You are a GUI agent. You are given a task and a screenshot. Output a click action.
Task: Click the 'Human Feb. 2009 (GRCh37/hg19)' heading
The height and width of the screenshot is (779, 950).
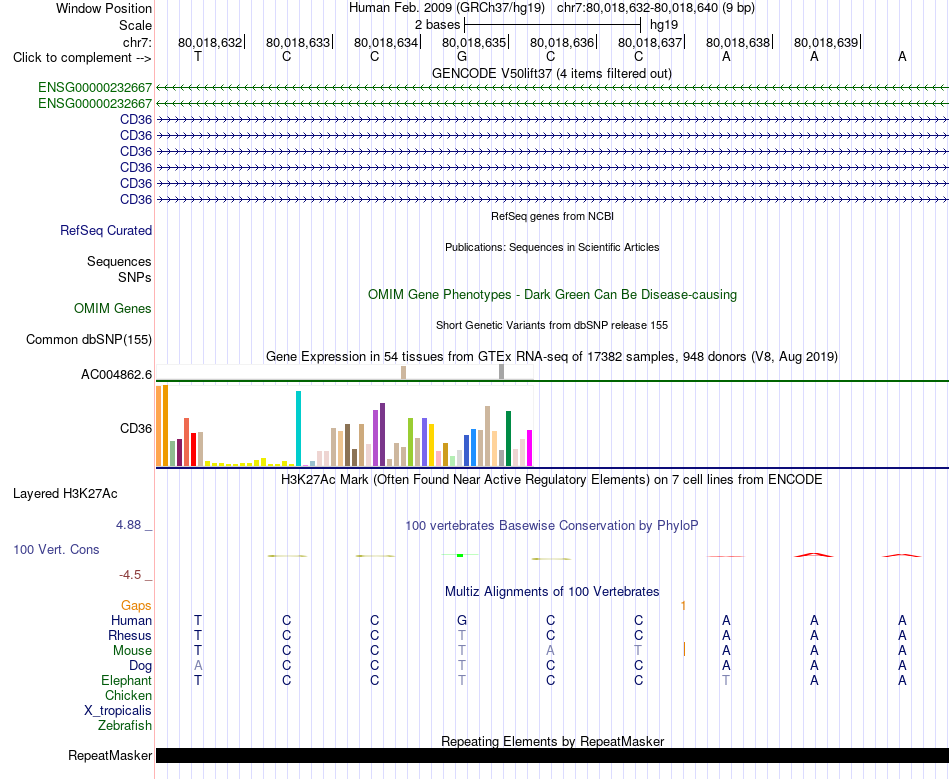point(447,8)
